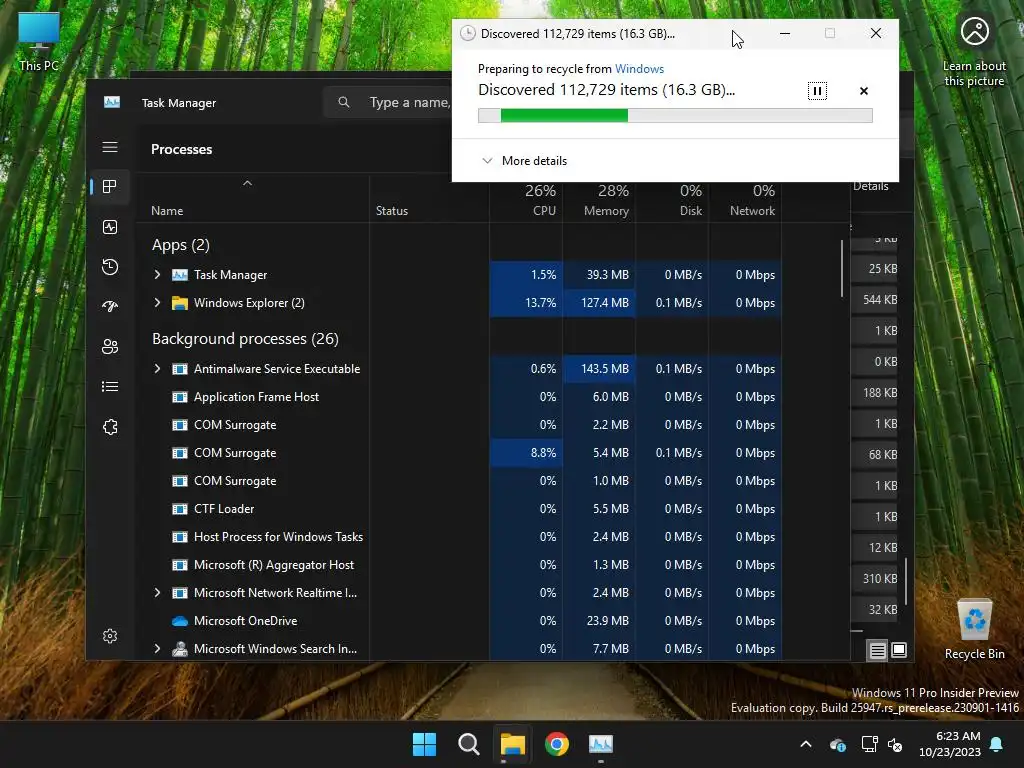Open the Recycle Bin desktop icon
1024x768 pixels.
point(974,629)
